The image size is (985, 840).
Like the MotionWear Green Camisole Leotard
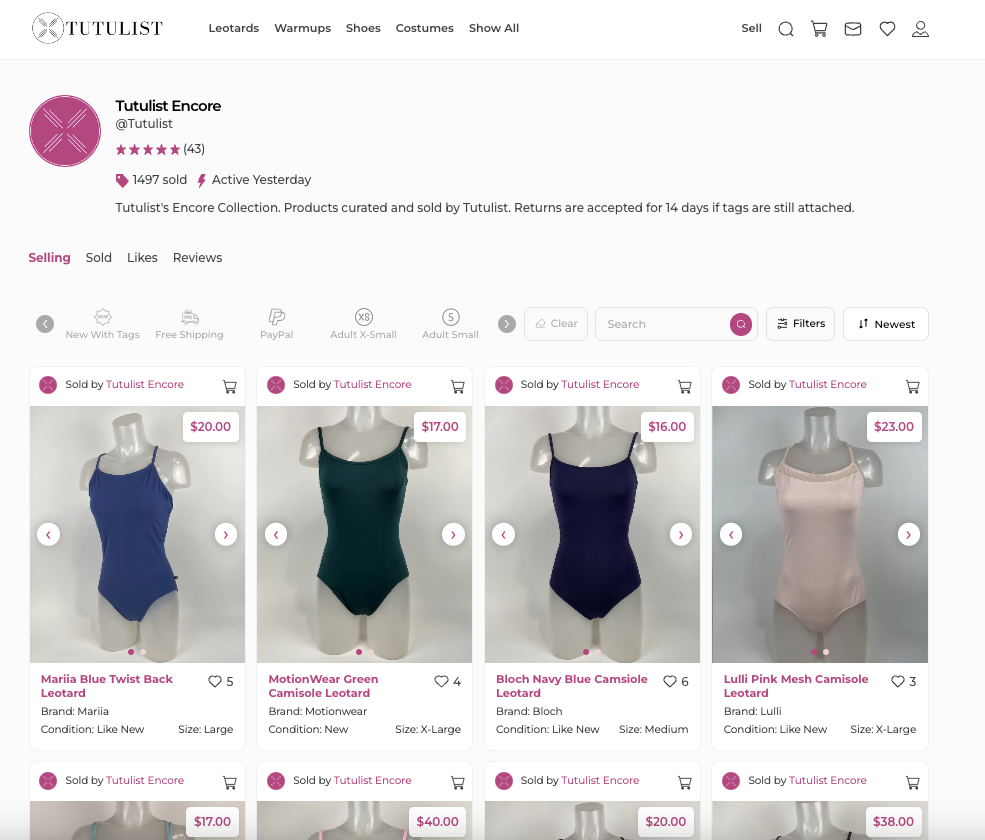click(x=442, y=681)
